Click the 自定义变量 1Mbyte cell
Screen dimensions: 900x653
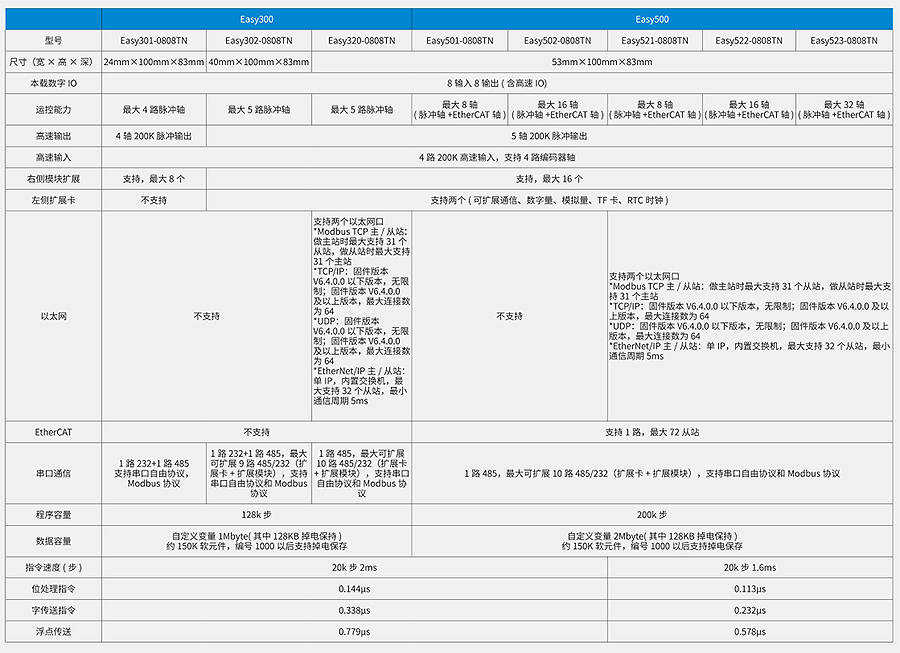257,541
